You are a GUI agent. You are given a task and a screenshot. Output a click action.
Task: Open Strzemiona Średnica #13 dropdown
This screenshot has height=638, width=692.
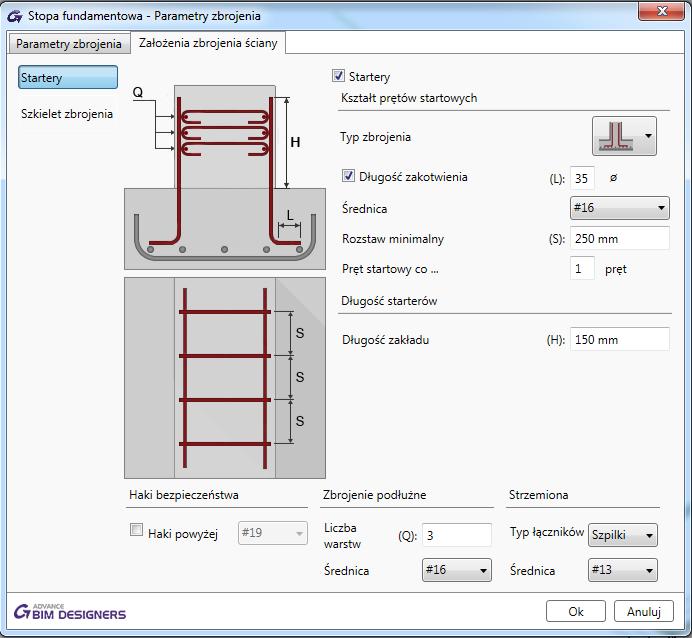click(623, 570)
